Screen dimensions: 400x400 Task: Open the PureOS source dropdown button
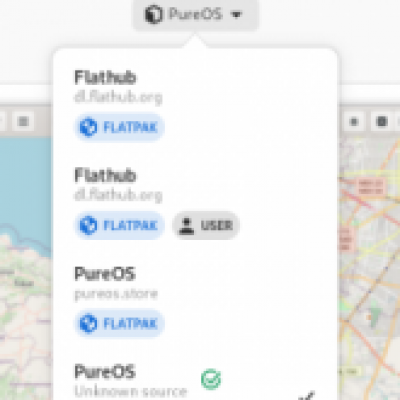pos(196,14)
